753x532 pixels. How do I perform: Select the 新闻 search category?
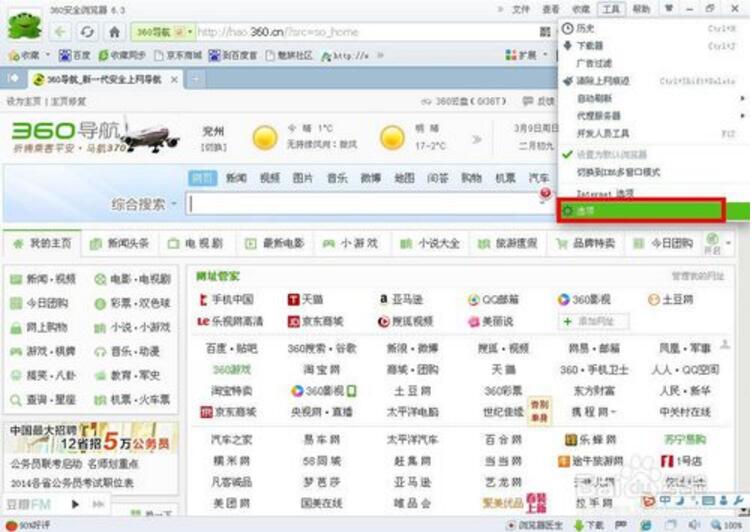(x=236, y=178)
